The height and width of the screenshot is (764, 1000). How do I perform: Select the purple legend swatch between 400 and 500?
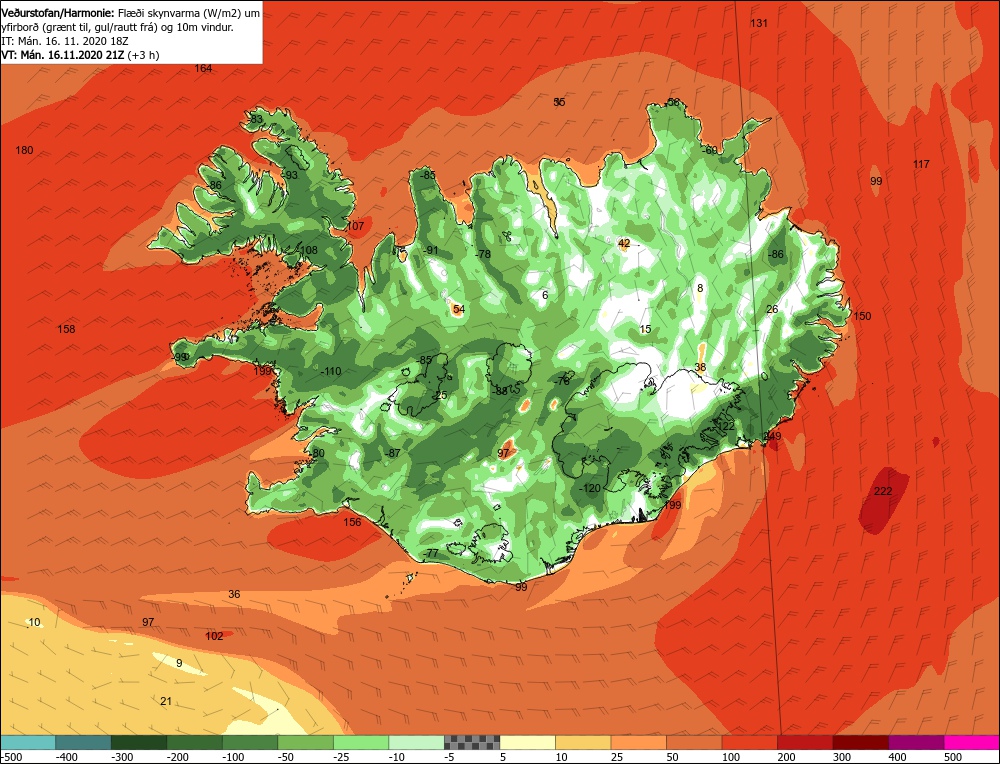point(916,742)
